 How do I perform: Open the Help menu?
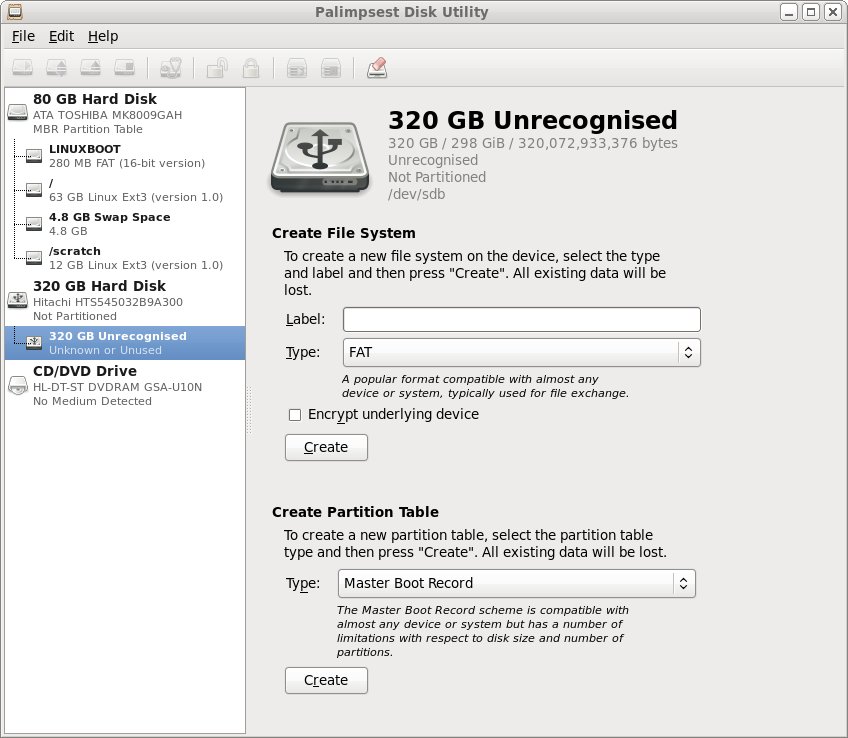tap(103, 36)
